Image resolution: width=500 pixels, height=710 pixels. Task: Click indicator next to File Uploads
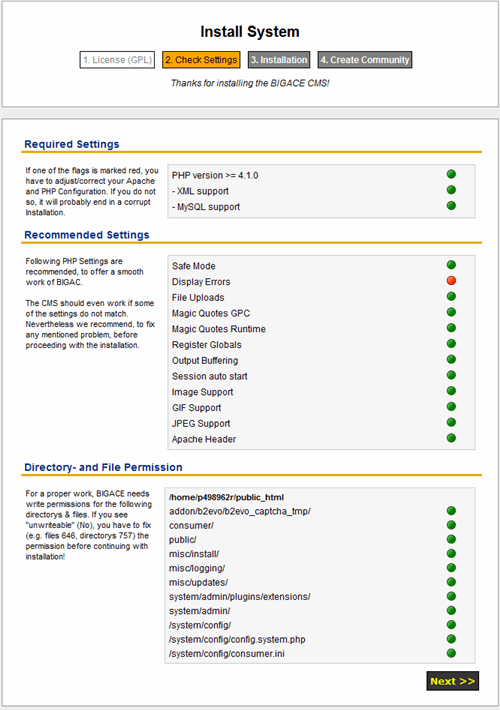point(451,297)
